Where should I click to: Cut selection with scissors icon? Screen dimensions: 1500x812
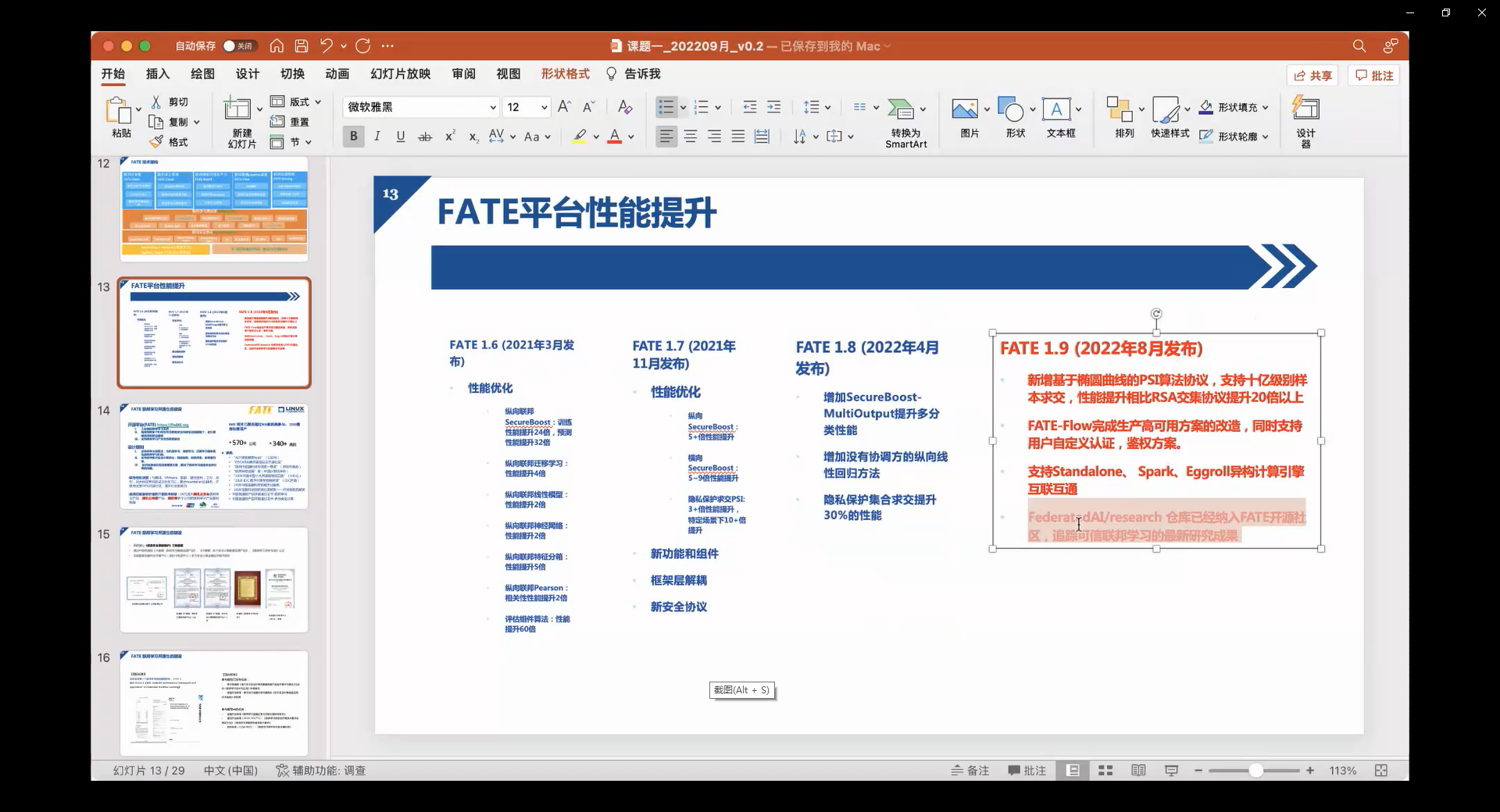(x=156, y=101)
